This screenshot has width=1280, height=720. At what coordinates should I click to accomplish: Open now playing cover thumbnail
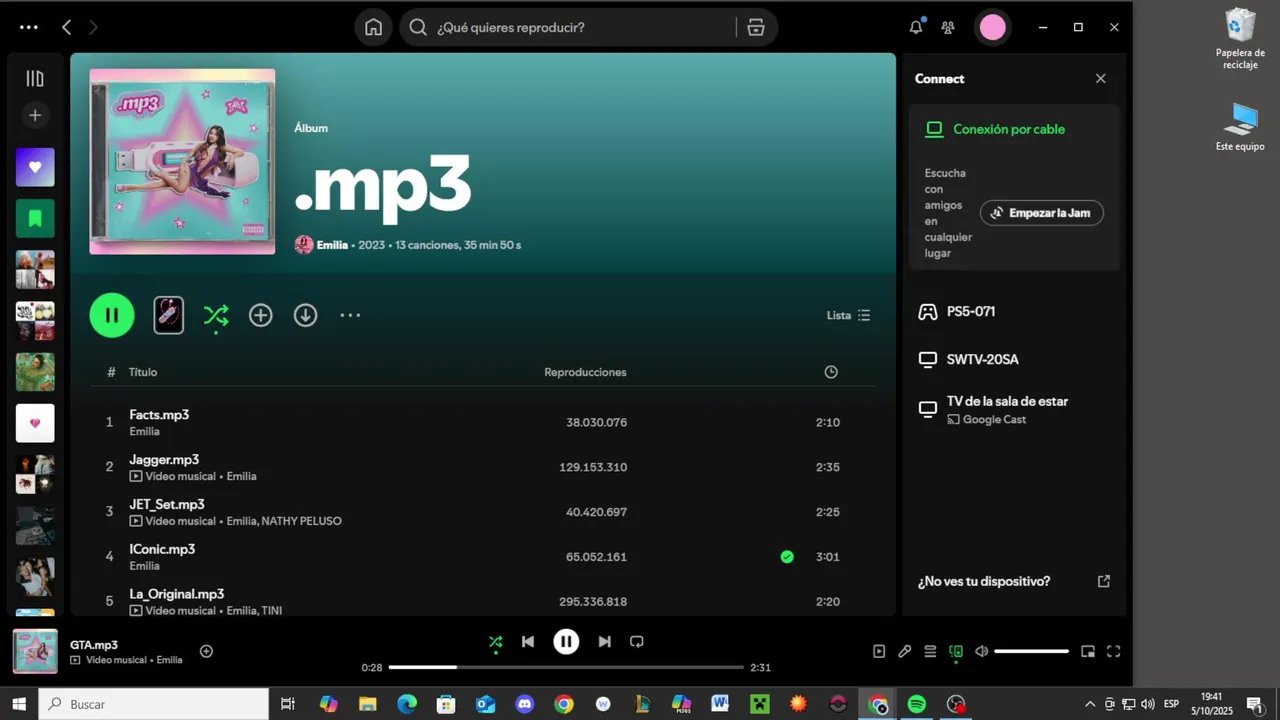coord(35,651)
